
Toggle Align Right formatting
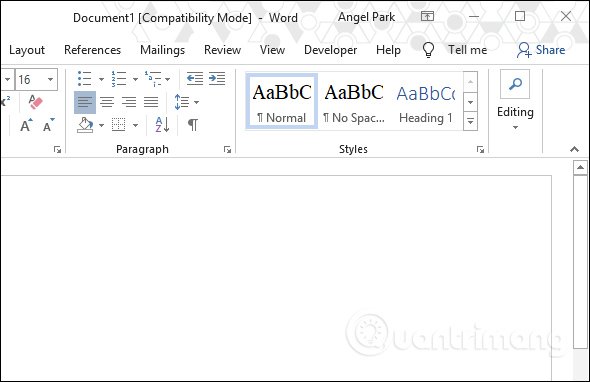129,102
